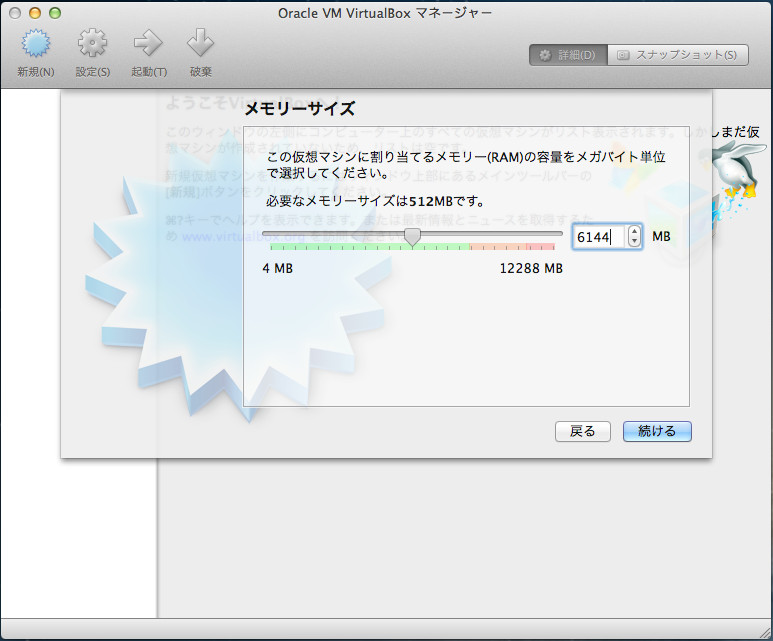Screen dimensions: 773x641
Task: Click the Continue (続ける) button
Action: [x=657, y=431]
